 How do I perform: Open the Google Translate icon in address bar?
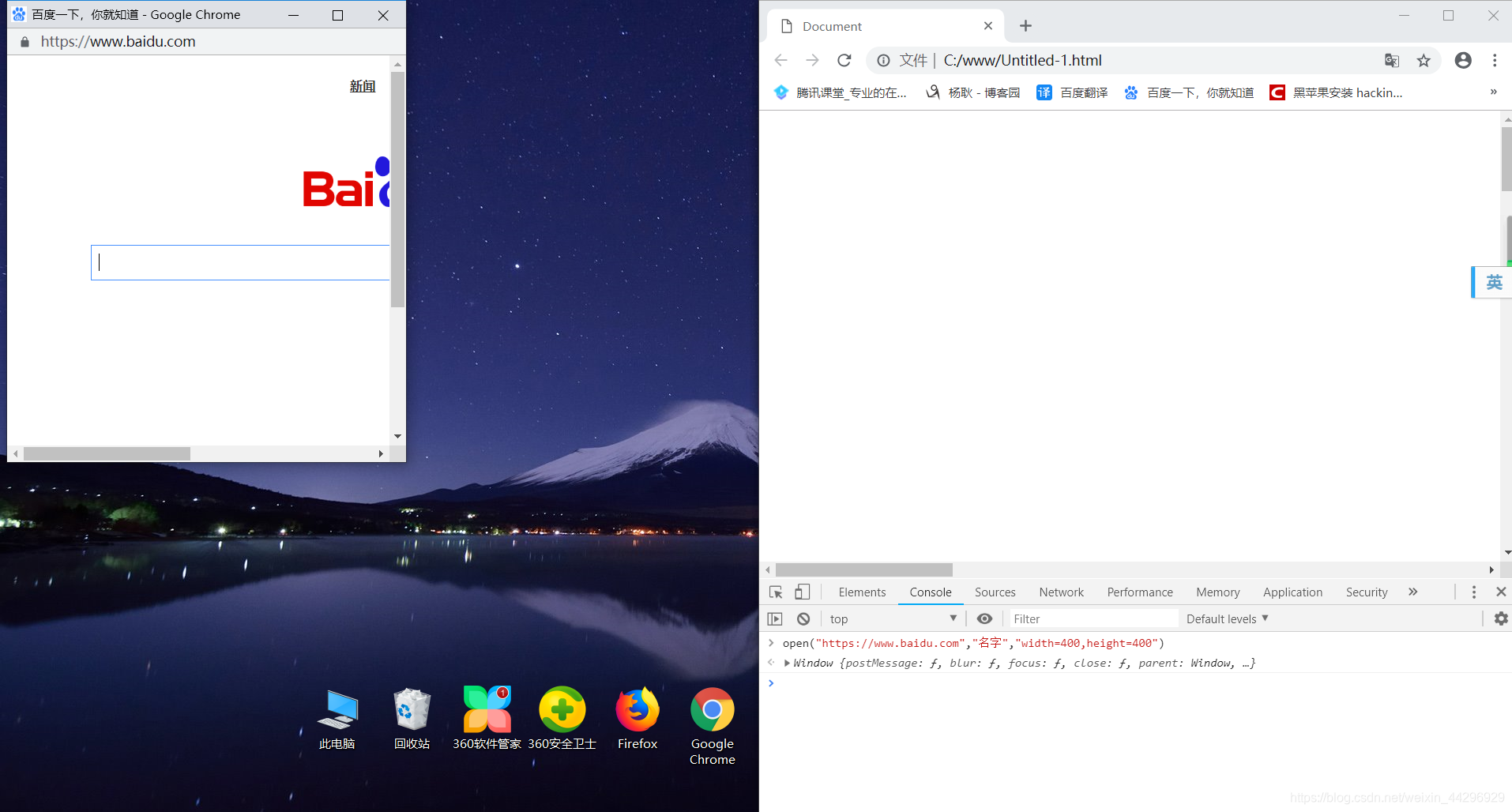1392,61
